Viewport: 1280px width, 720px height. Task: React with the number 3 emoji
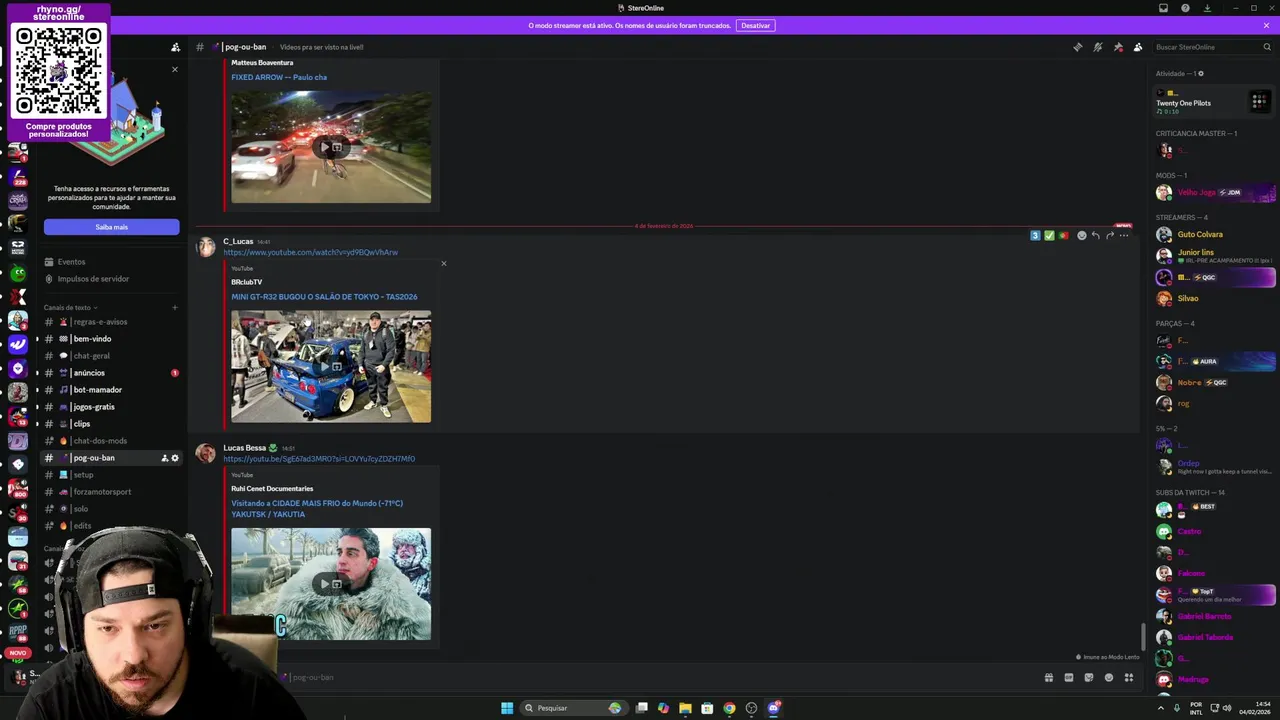pos(1035,235)
